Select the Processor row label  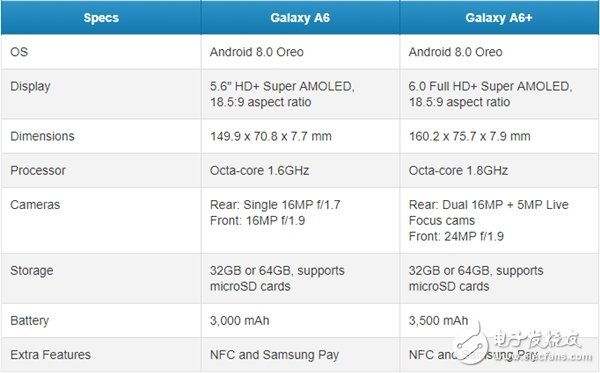click(x=38, y=171)
